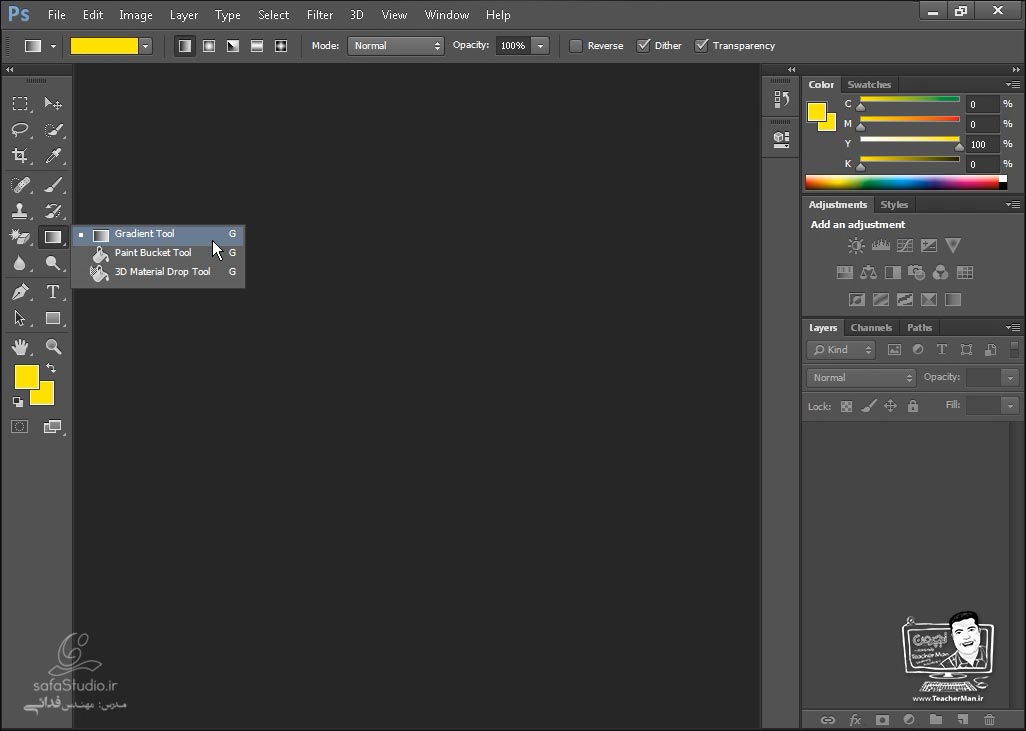Open the layer blend mode dropdown
The image size is (1026, 731).
[861, 378]
